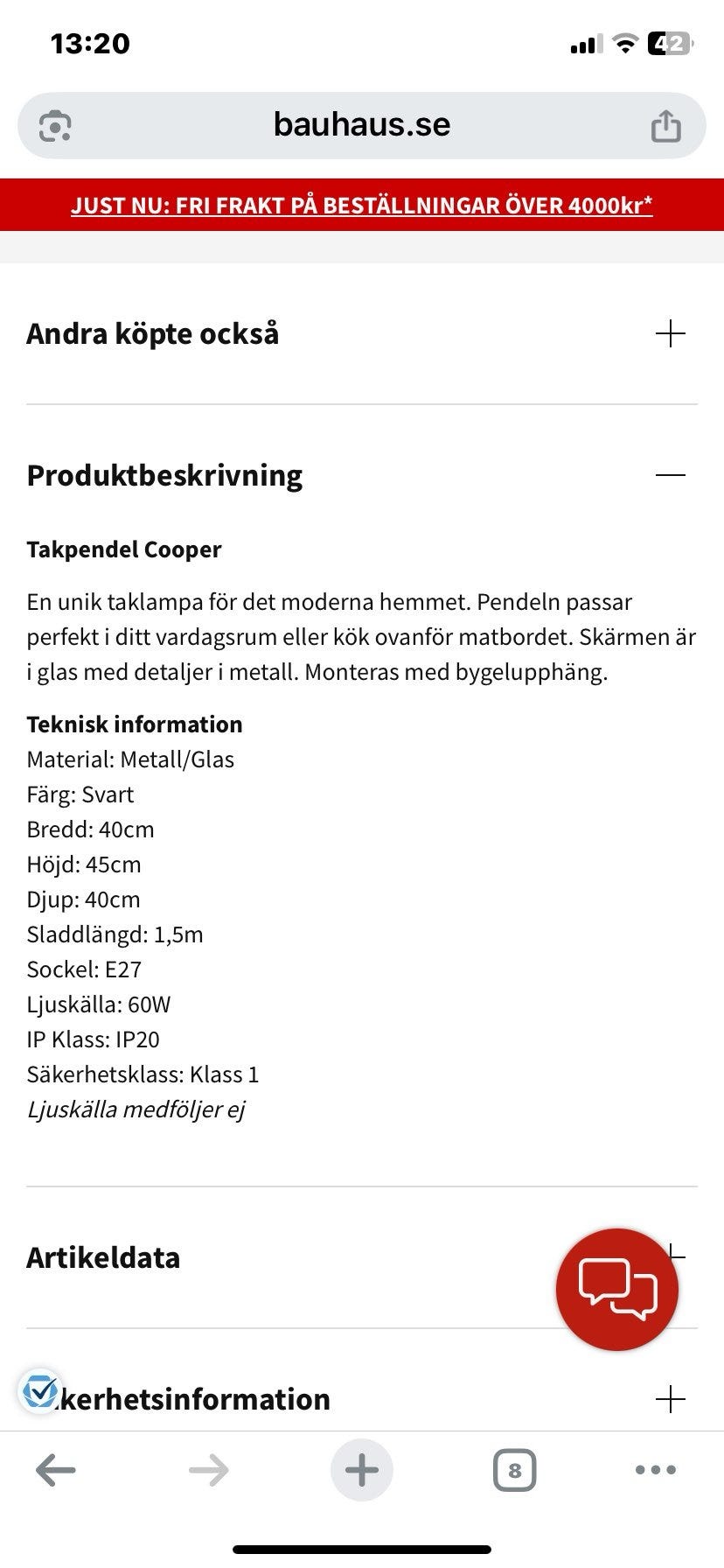This screenshot has width=724, height=1568.
Task: Tap the Google Lens icon in address bar
Action: [x=55, y=126]
